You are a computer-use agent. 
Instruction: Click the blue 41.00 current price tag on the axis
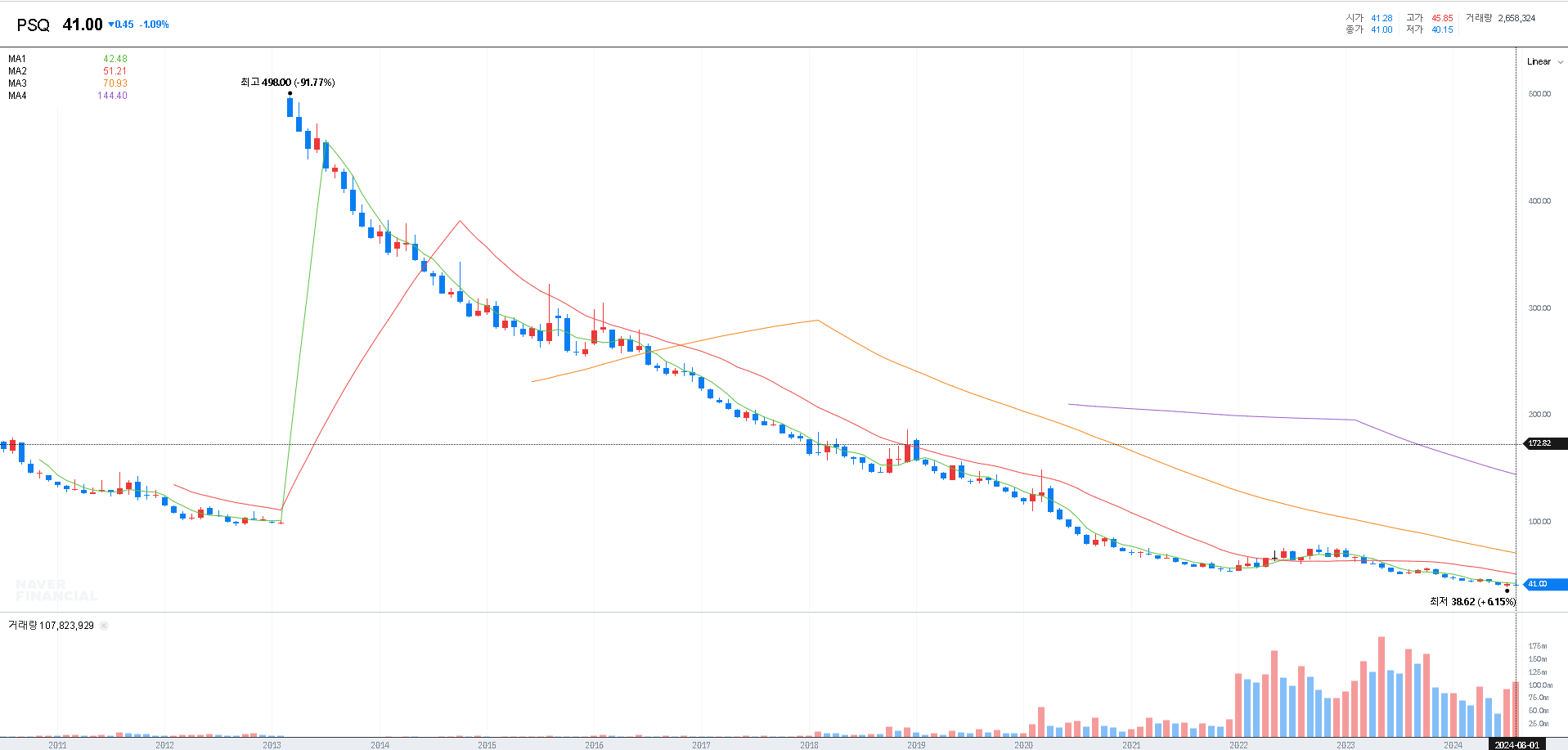[1546, 584]
